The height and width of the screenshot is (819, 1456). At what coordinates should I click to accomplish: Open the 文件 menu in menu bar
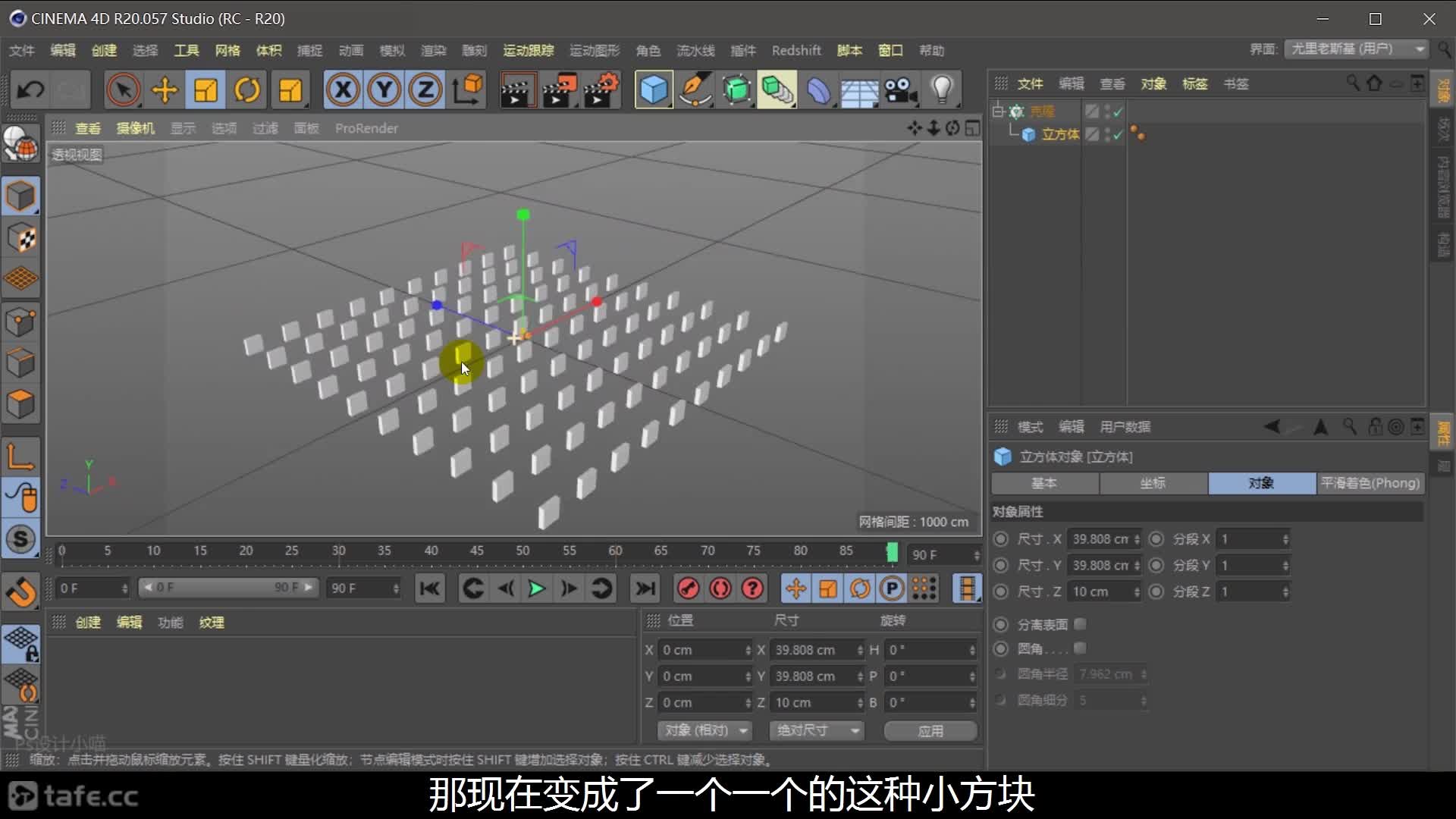21,50
